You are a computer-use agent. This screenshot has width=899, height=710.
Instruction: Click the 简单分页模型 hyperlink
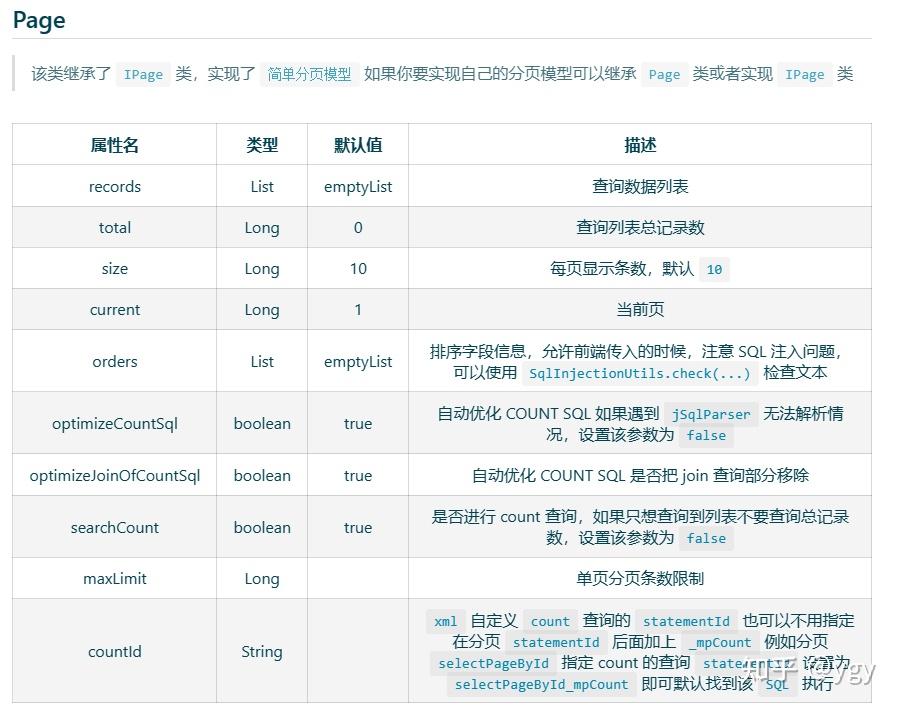pos(306,74)
